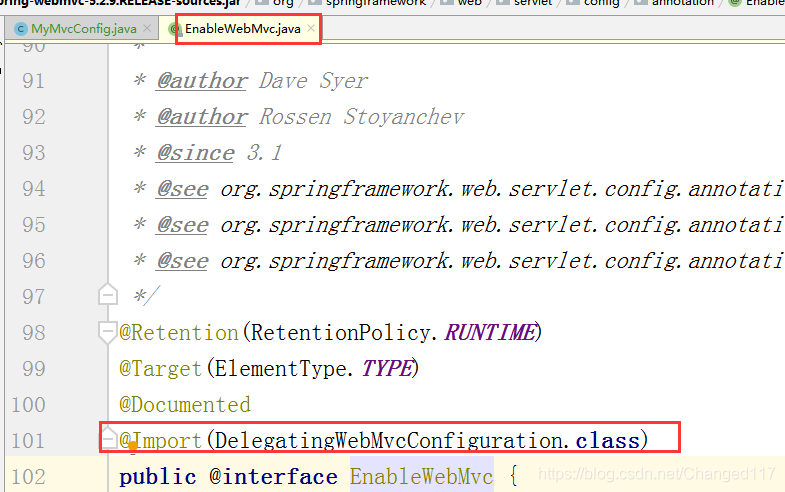Click the 'class' keyword on line 101
Screen dimensions: 785x492
pos(607,441)
